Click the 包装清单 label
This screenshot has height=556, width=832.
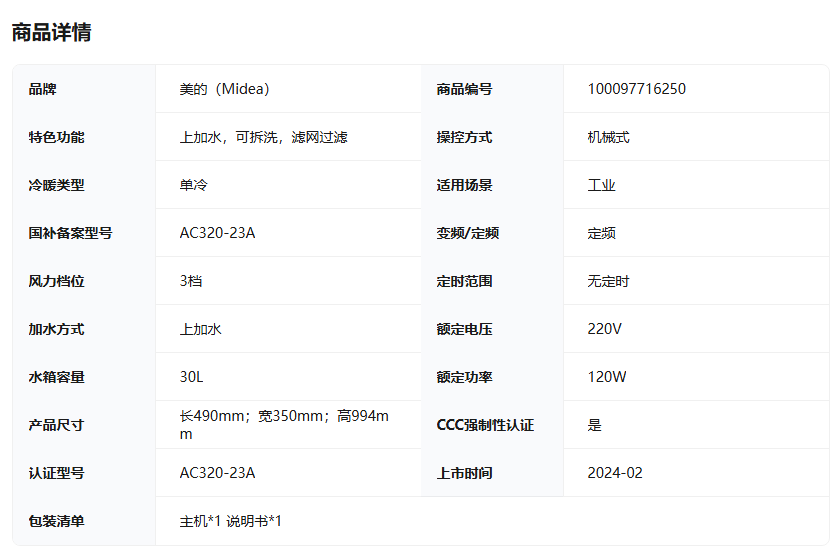tap(56, 521)
